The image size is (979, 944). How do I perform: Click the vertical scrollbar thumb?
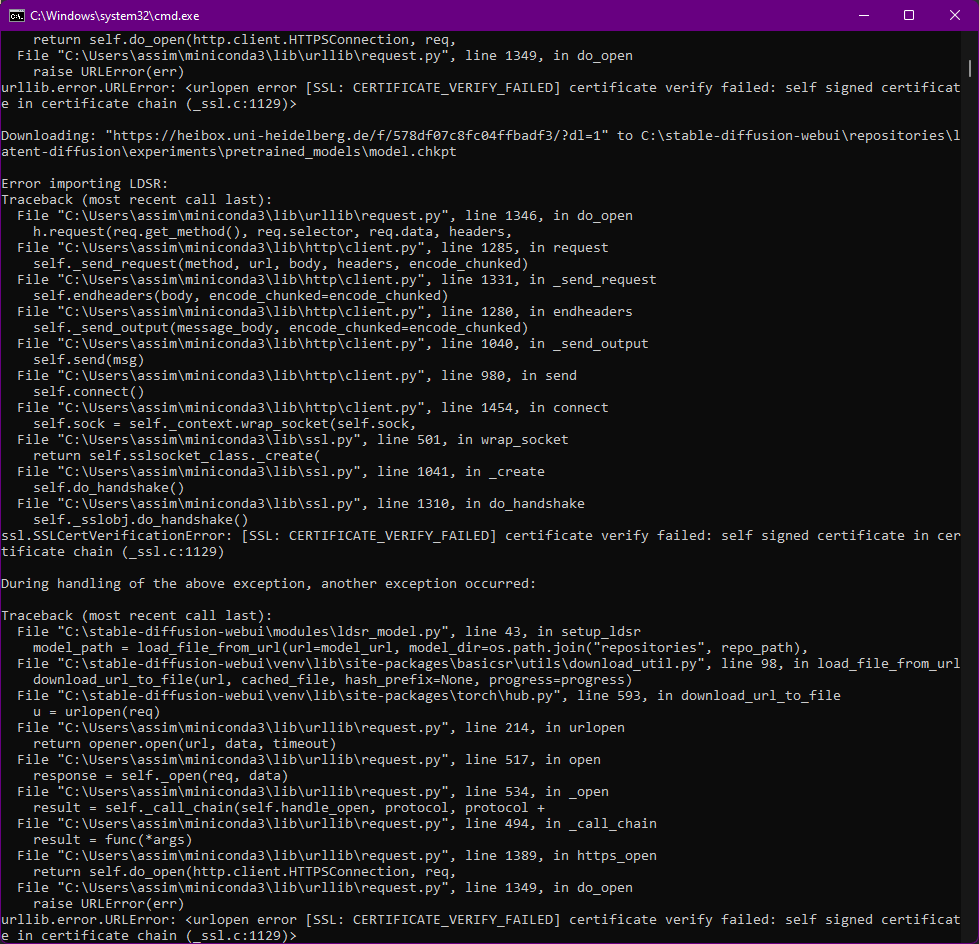971,70
